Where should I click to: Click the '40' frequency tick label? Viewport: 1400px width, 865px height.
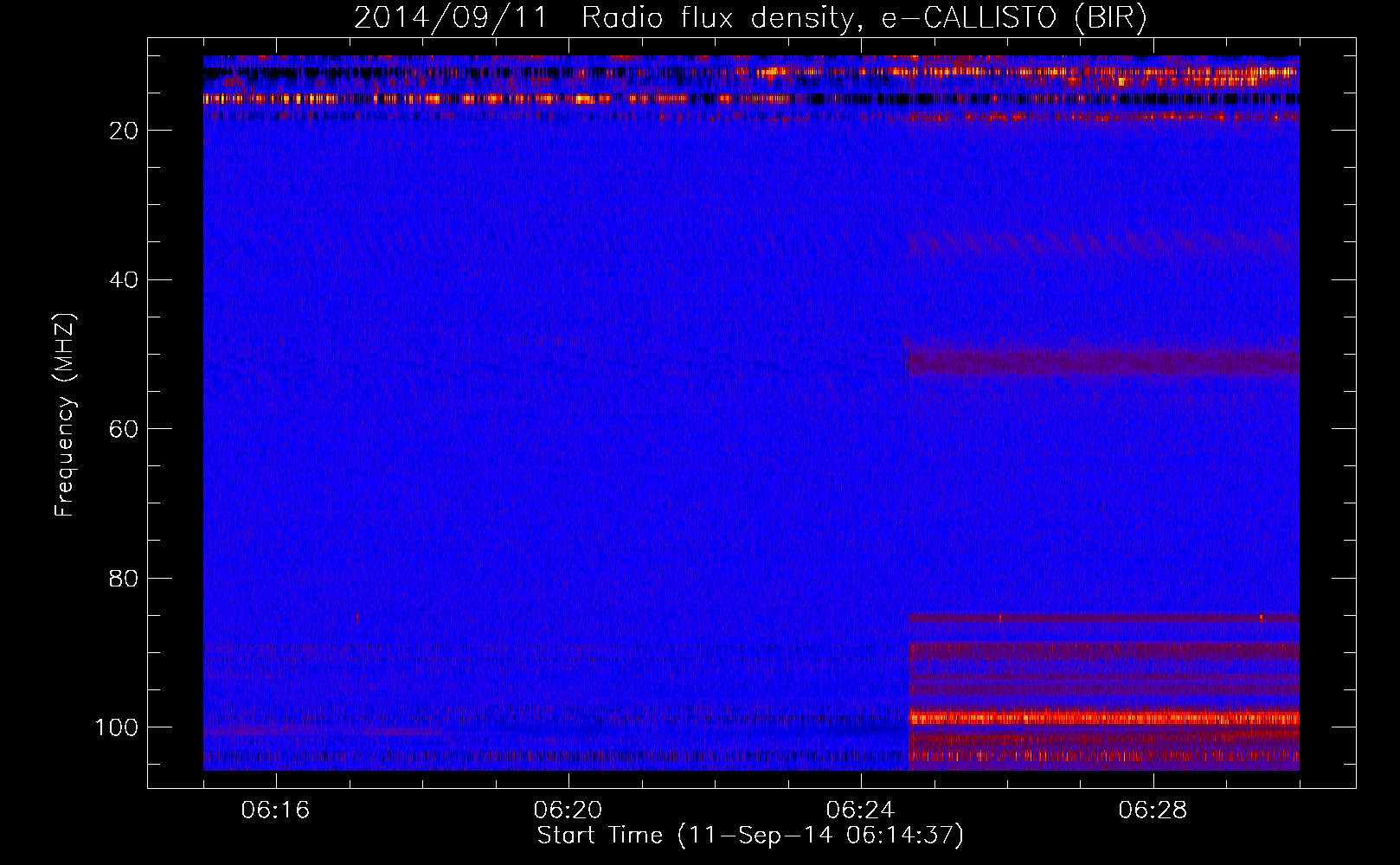(x=125, y=280)
